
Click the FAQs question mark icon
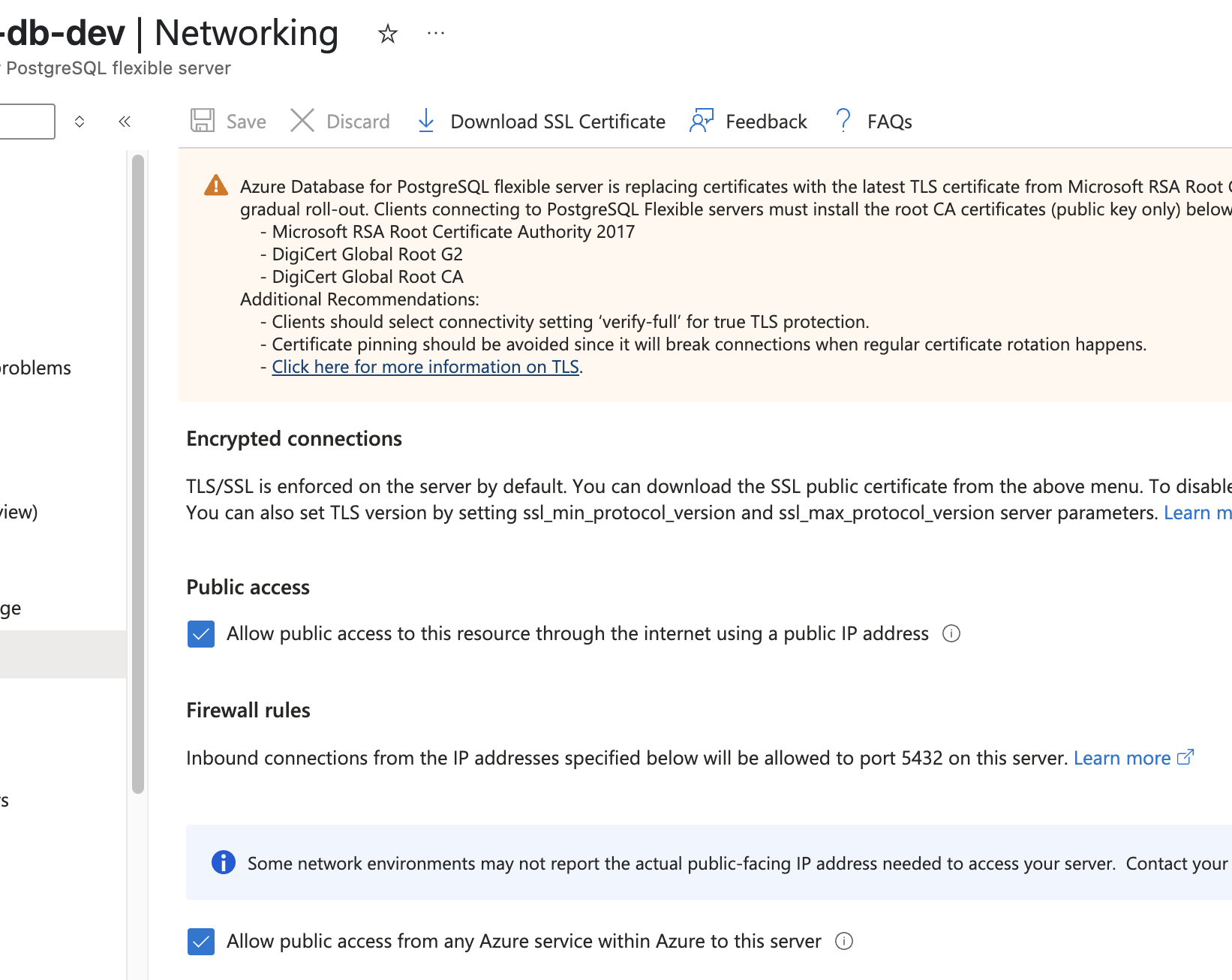(x=843, y=121)
